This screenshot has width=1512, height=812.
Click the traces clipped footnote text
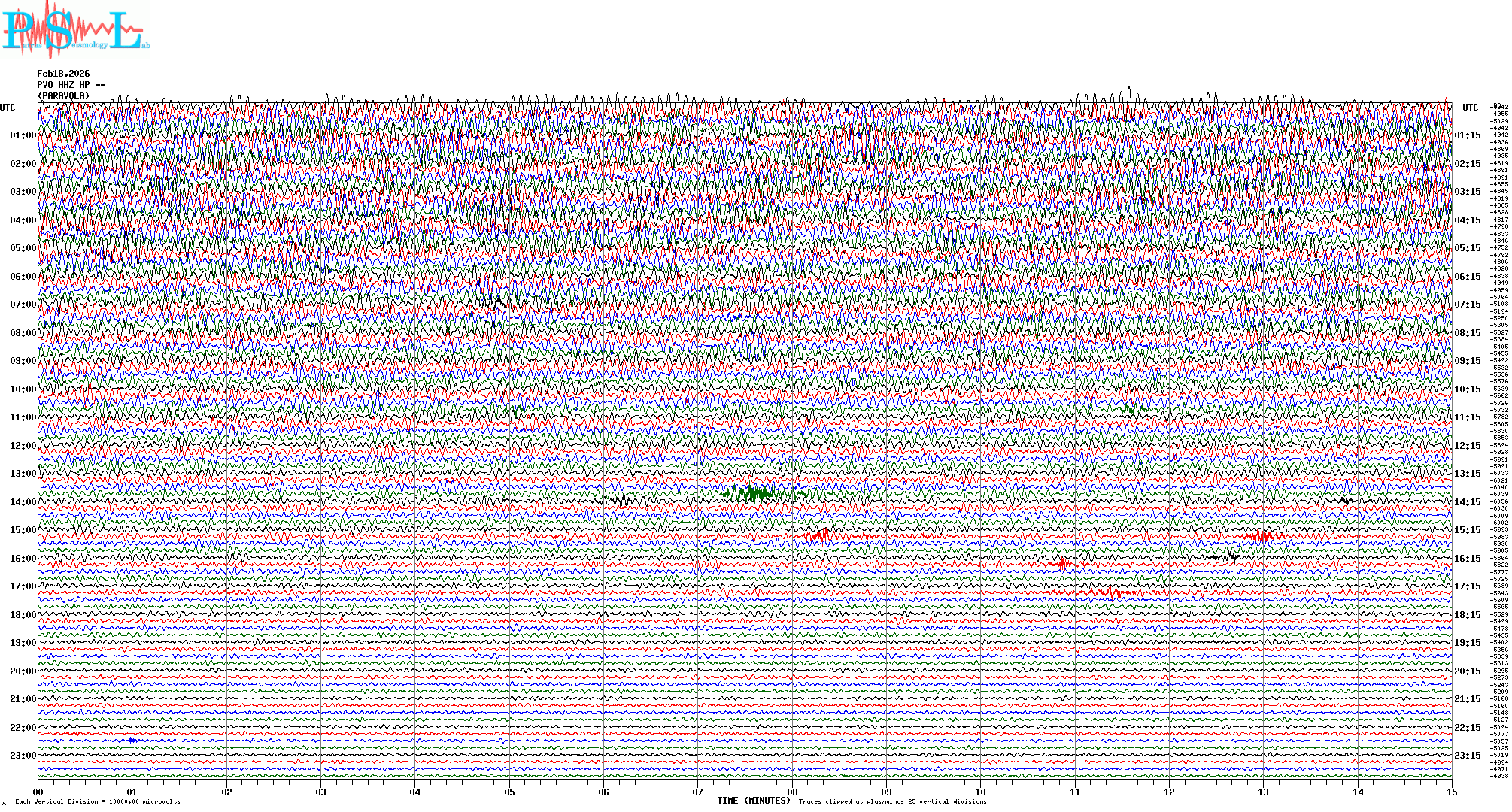(892, 801)
